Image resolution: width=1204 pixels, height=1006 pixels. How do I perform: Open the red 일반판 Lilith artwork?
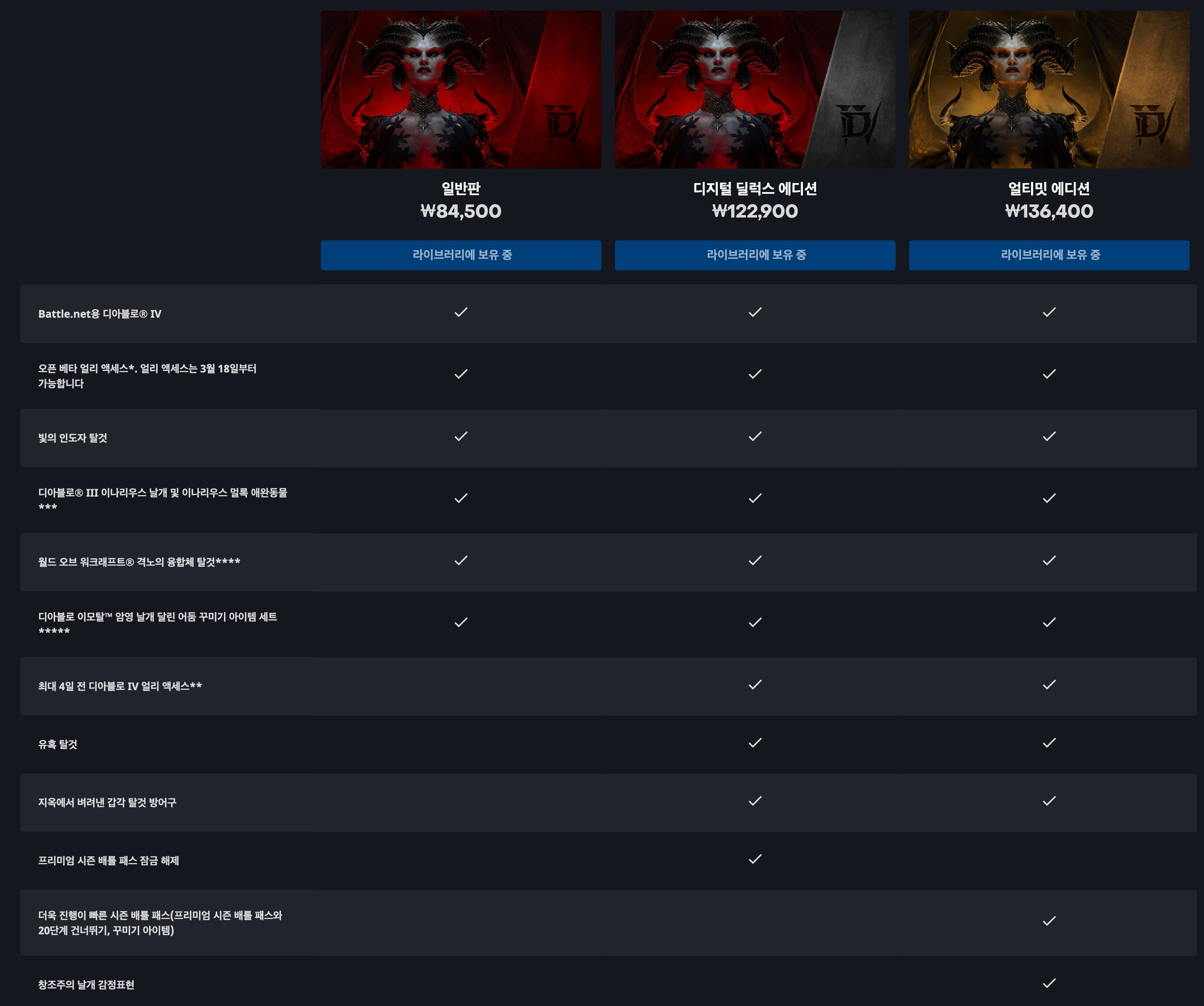pos(461,89)
